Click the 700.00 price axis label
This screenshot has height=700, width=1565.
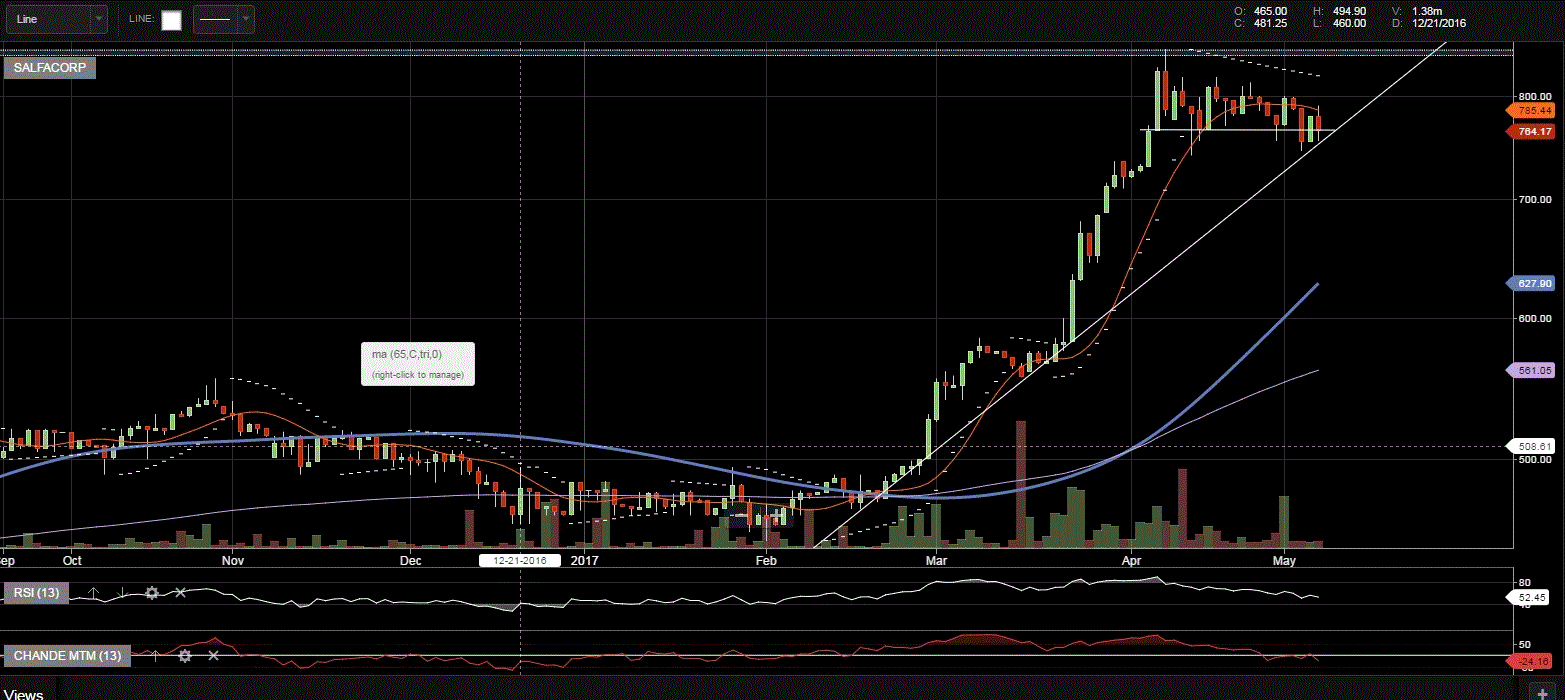click(1537, 201)
